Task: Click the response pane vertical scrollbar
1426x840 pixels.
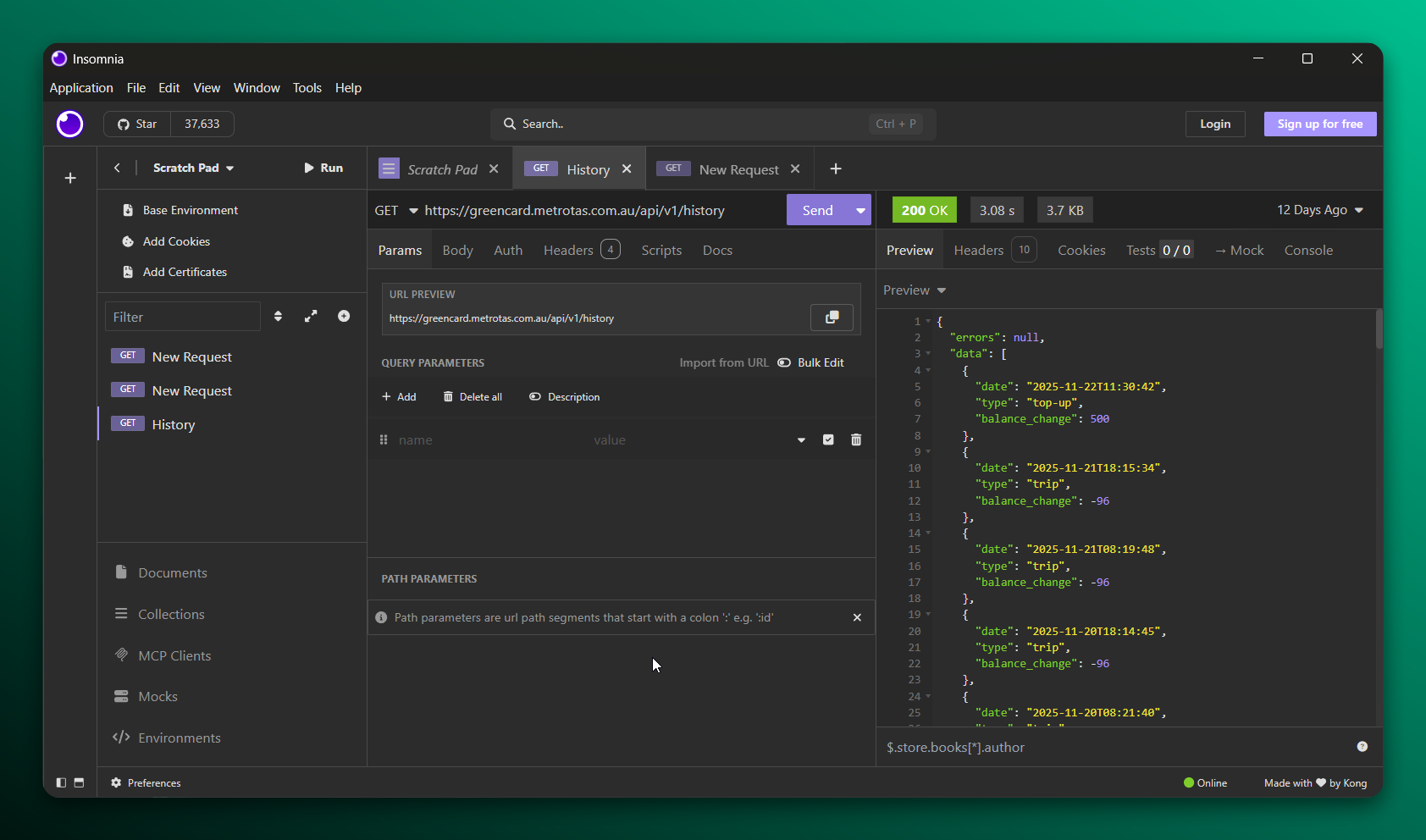Action: point(1379,330)
